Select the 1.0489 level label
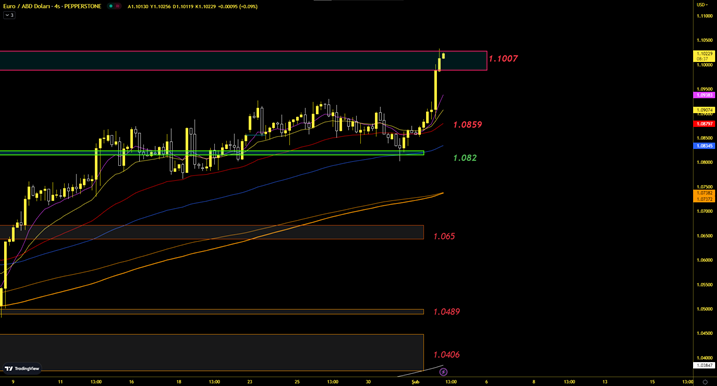The height and width of the screenshot is (386, 717). pyautogui.click(x=446, y=312)
